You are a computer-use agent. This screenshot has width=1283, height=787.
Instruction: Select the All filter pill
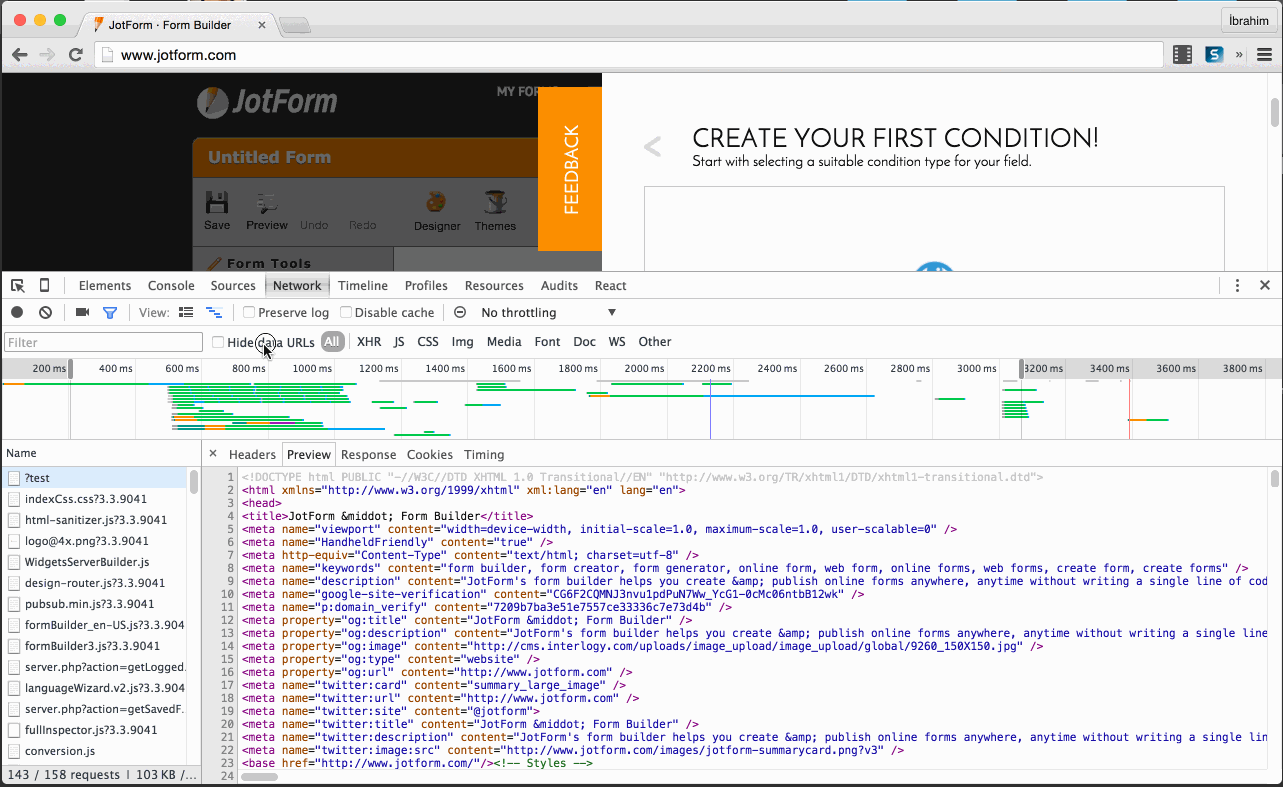(x=332, y=342)
